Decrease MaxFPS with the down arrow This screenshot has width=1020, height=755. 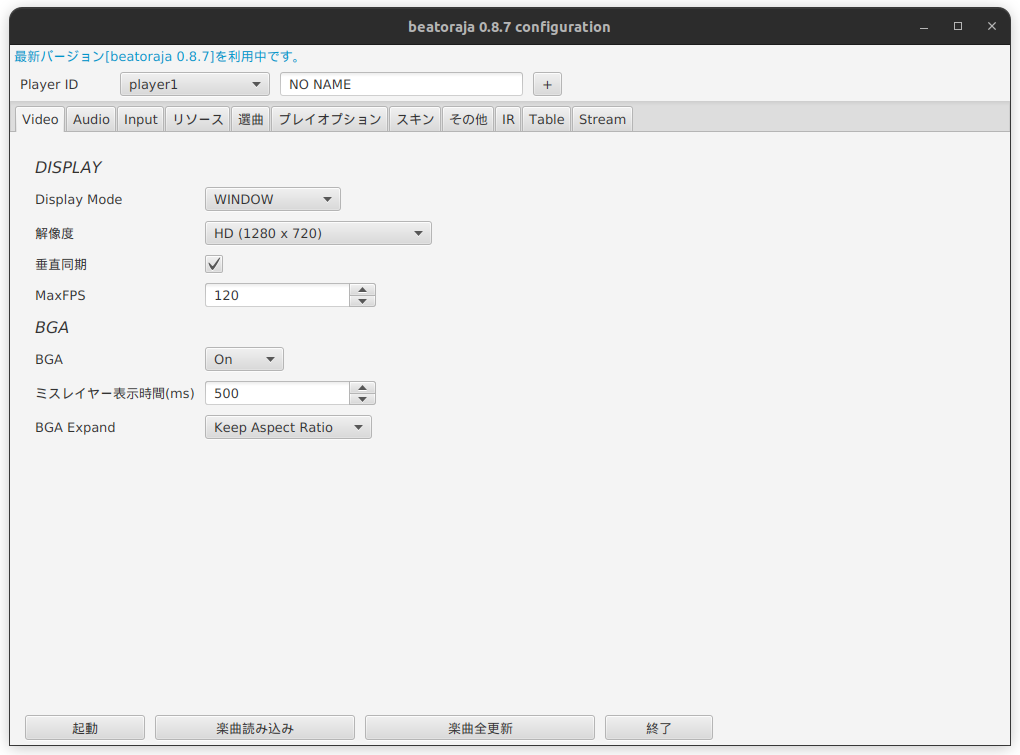[363, 301]
